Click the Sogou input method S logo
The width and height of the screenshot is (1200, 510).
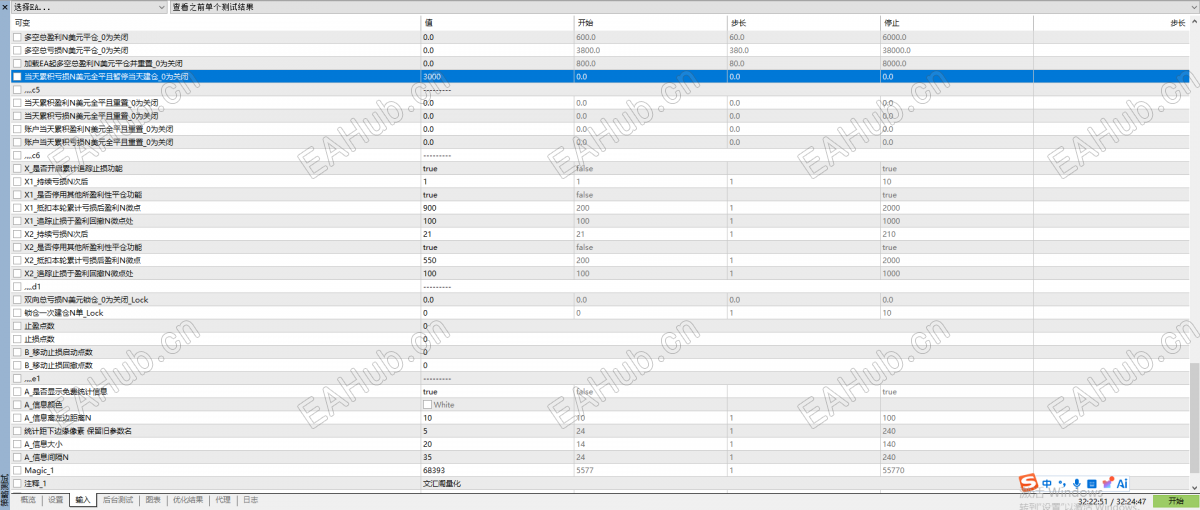[1028, 483]
